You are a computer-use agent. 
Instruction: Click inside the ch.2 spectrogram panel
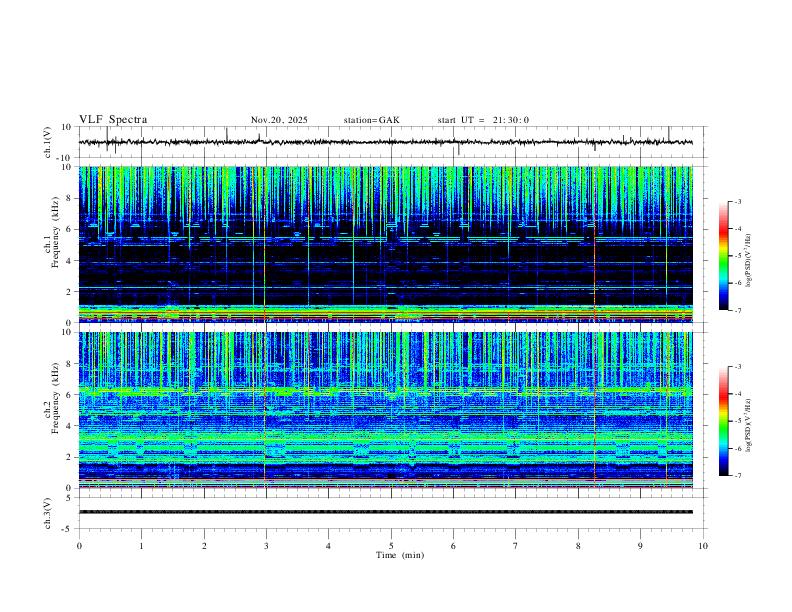click(386, 410)
